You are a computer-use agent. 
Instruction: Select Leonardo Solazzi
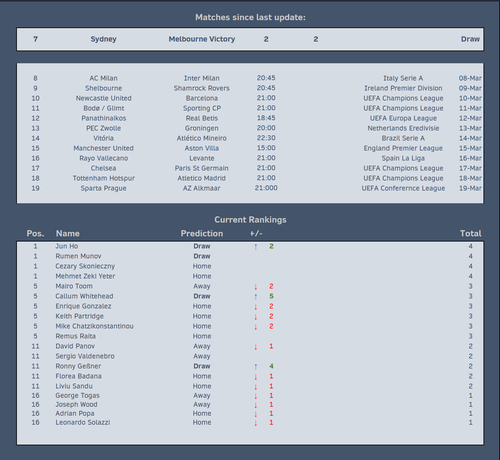tap(83, 422)
